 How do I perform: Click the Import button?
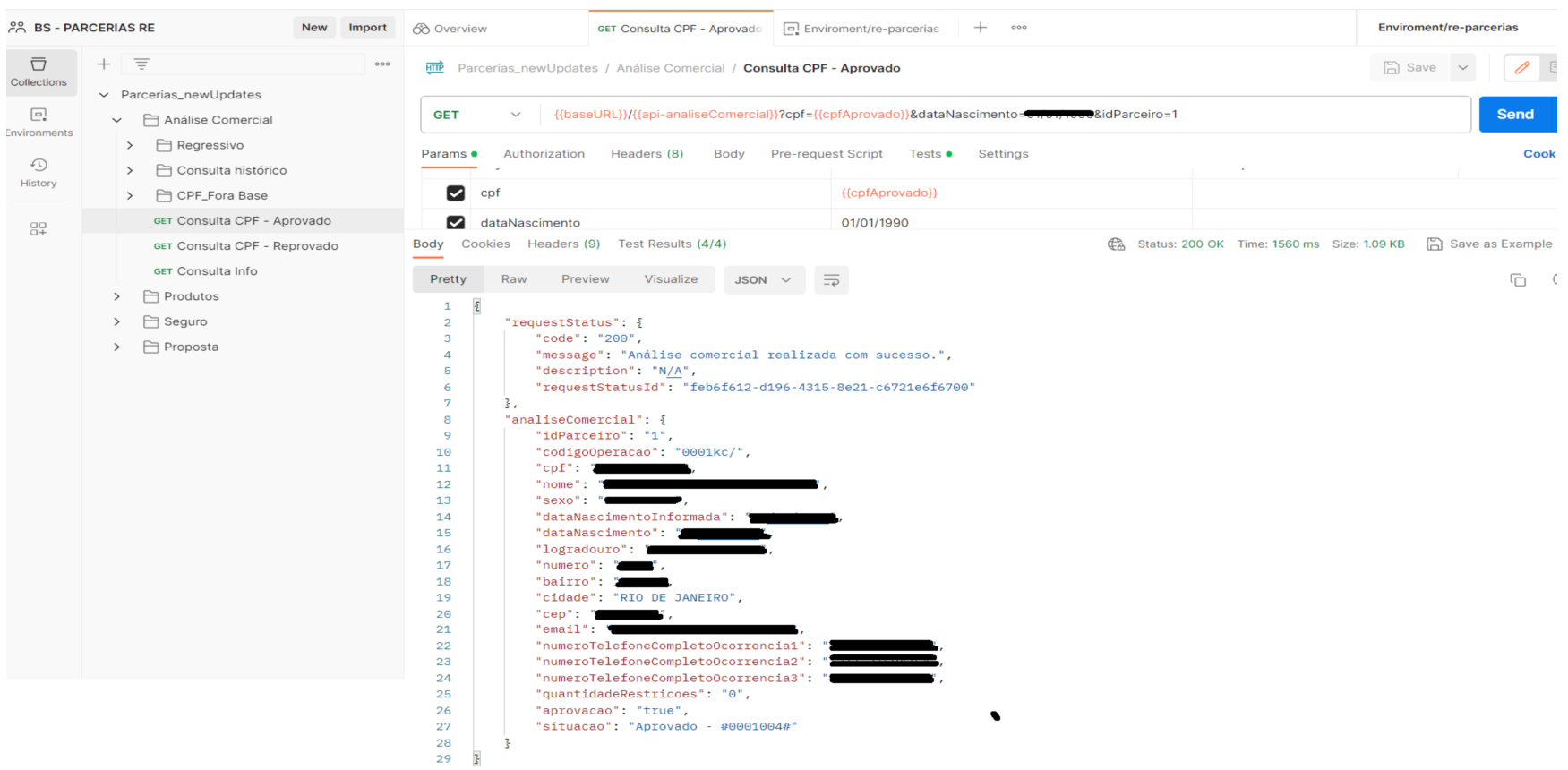(367, 28)
